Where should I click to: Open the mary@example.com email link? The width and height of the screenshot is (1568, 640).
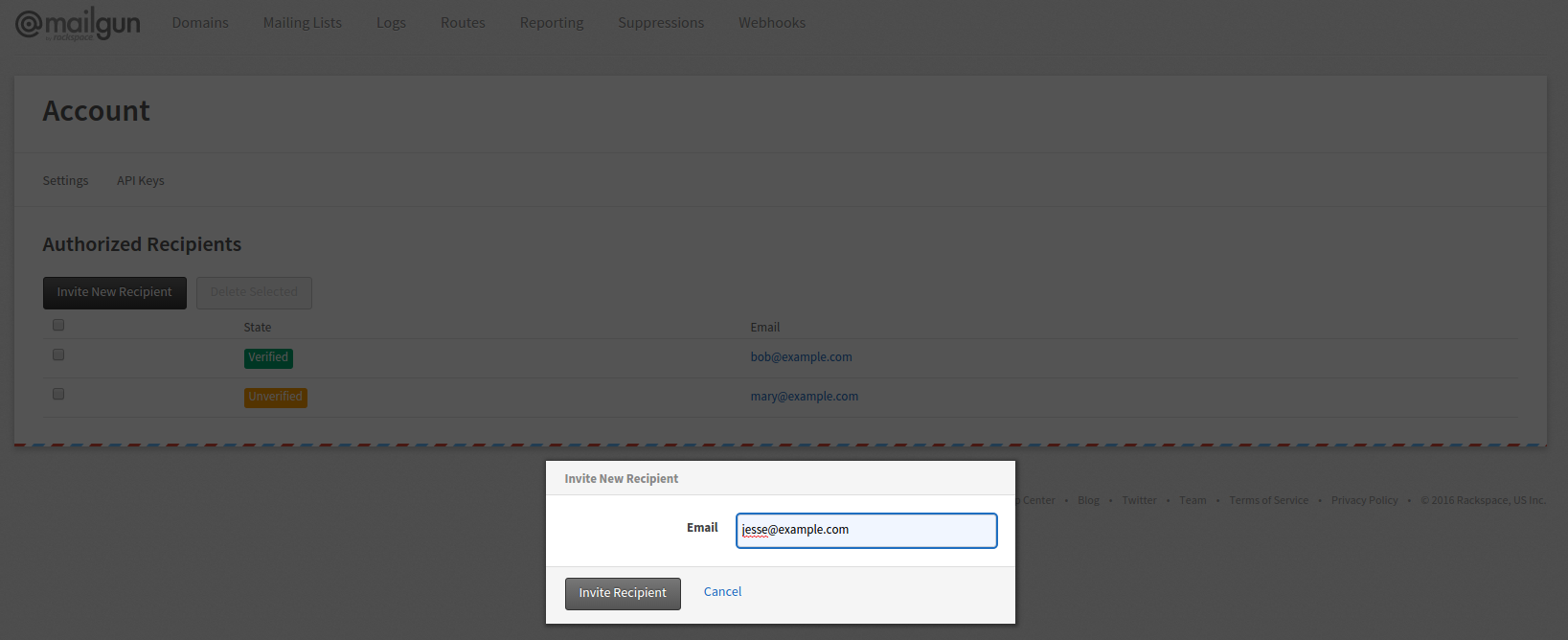click(804, 397)
